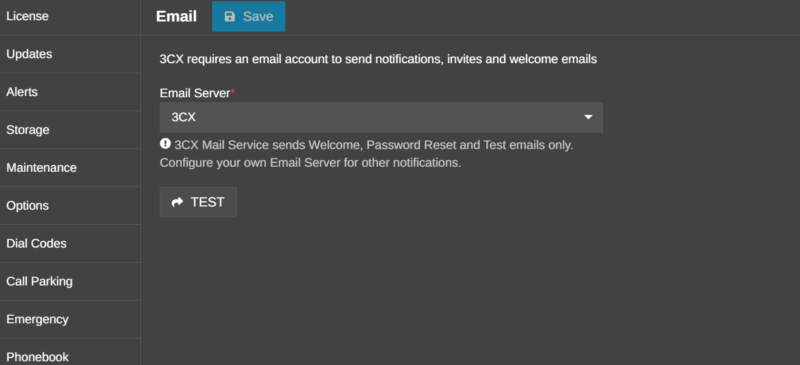The width and height of the screenshot is (800, 365).
Task: Click the floppy disk icon on Save
Action: 230,16
